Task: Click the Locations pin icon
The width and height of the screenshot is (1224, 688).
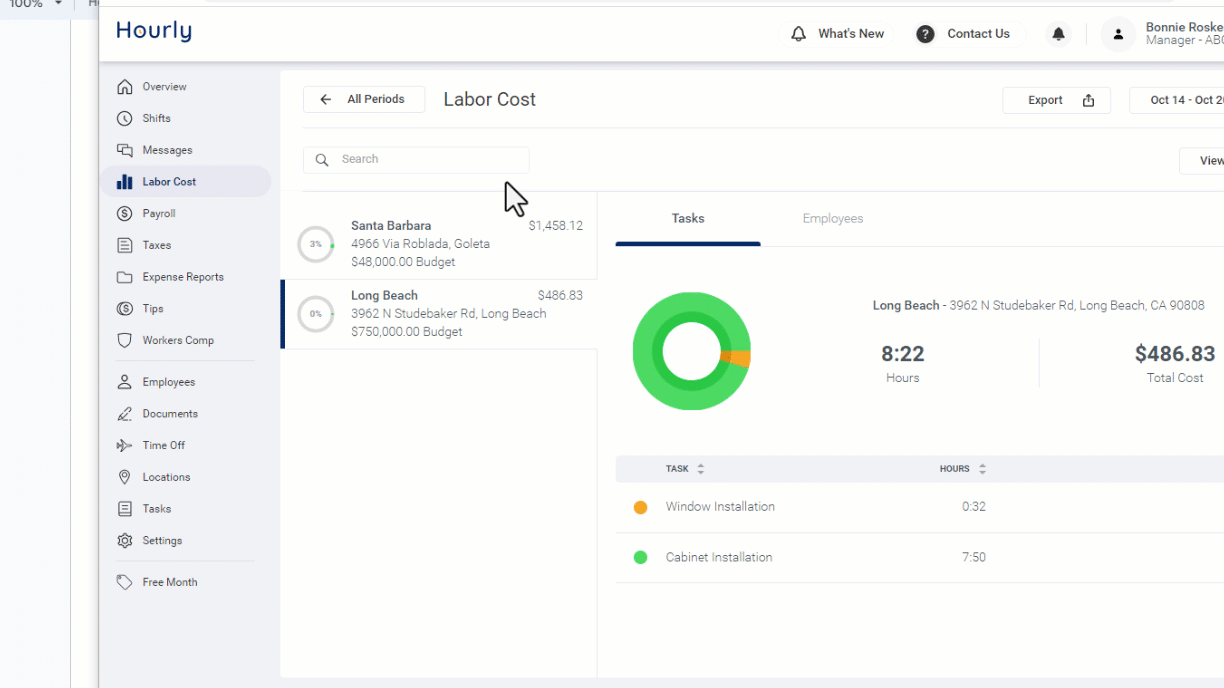Action: (125, 478)
